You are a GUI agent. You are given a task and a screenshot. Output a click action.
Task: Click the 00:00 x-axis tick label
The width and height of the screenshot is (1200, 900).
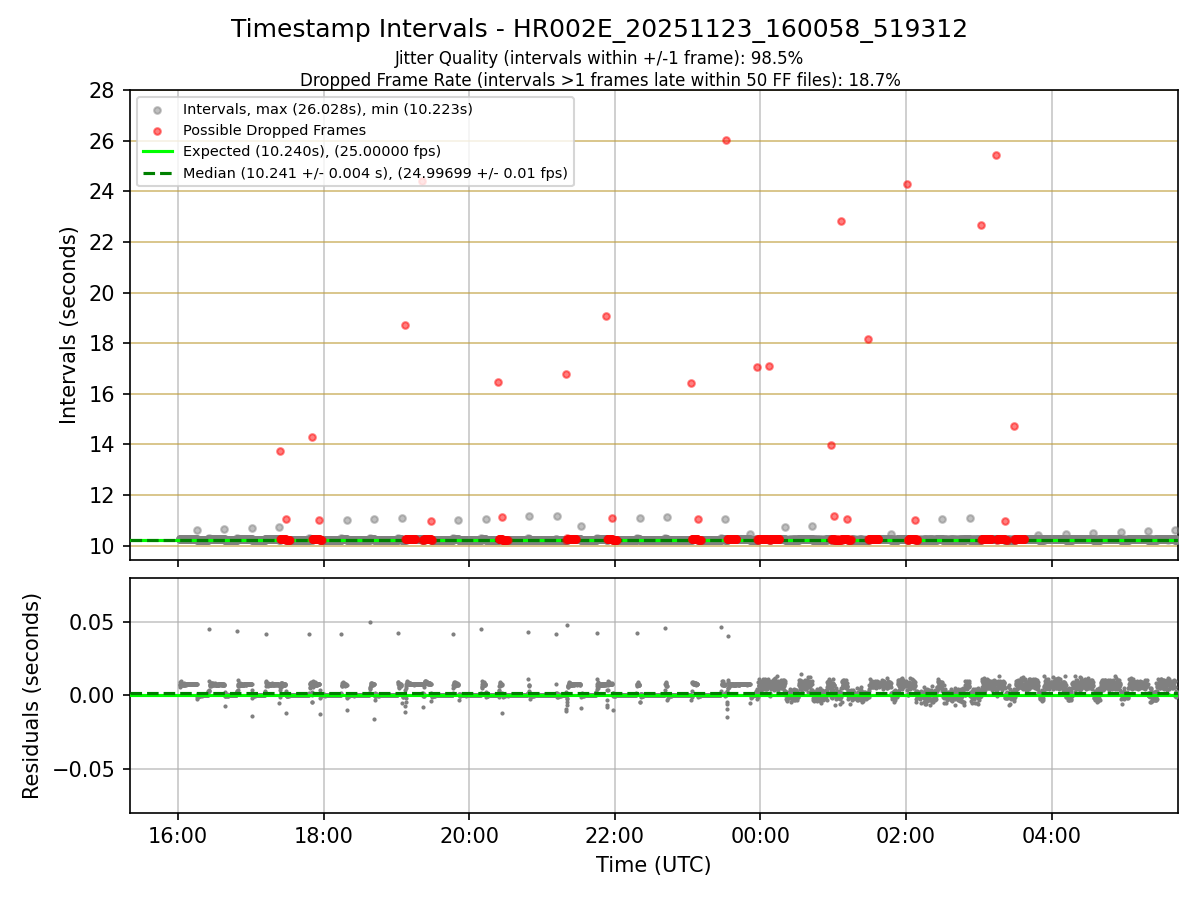760,835
